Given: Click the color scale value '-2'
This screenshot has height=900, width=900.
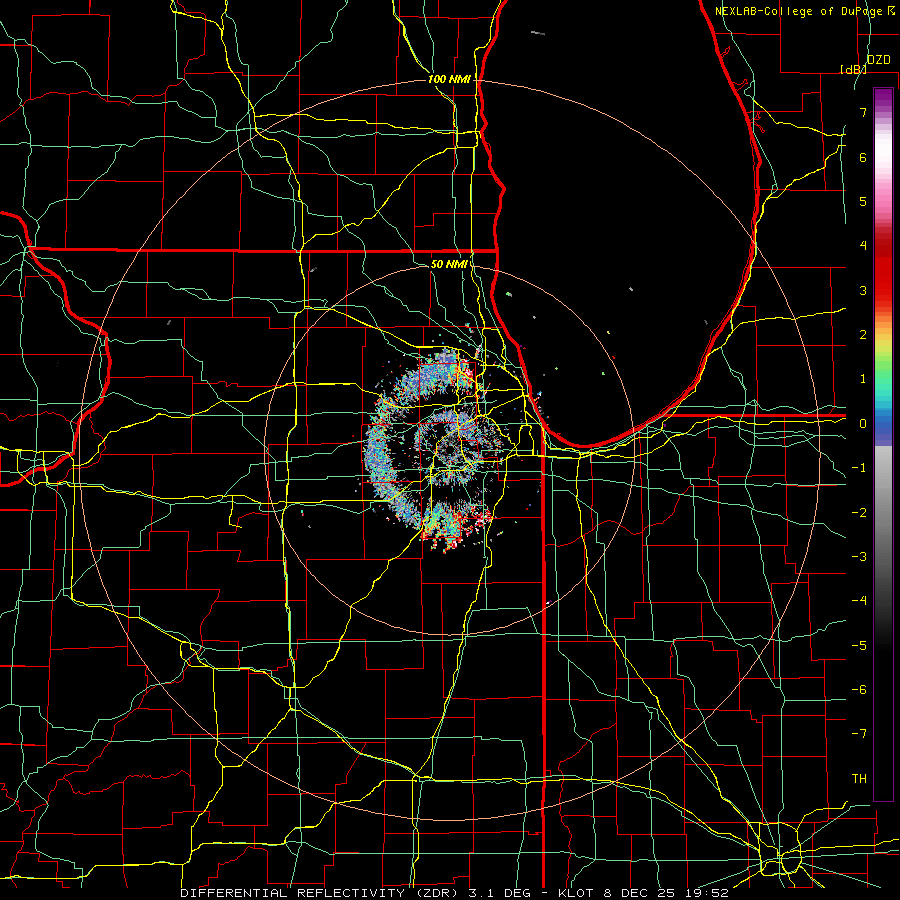Looking at the screenshot, I should (x=859, y=513).
